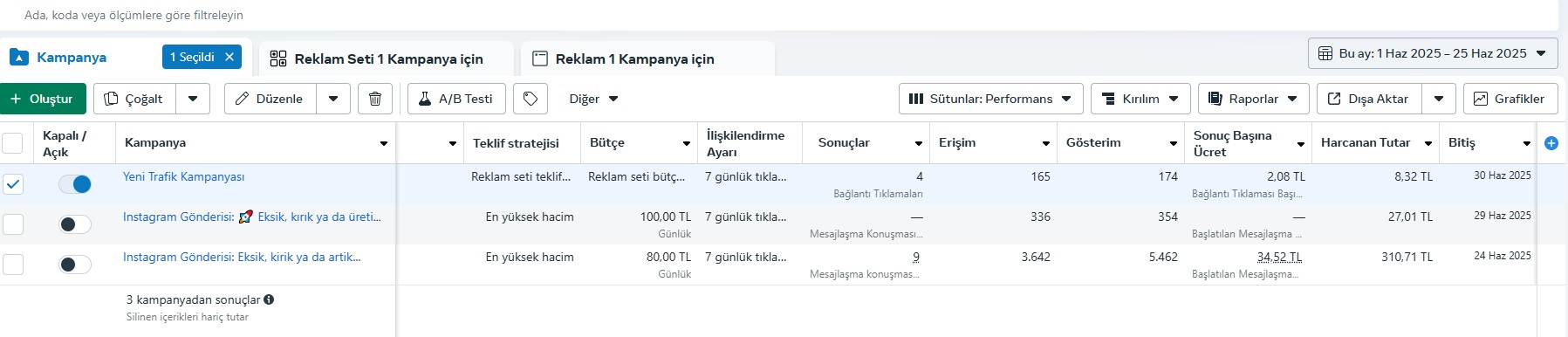Check the box for the 80,00 TL budget campaign
1568x337 pixels.
pos(13,265)
